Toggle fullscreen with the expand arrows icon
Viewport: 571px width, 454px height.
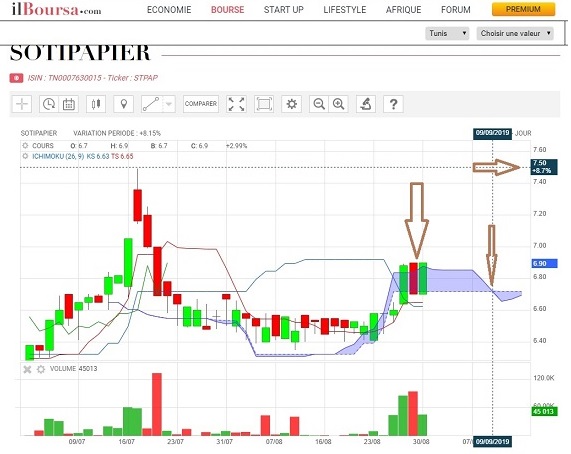pos(236,104)
